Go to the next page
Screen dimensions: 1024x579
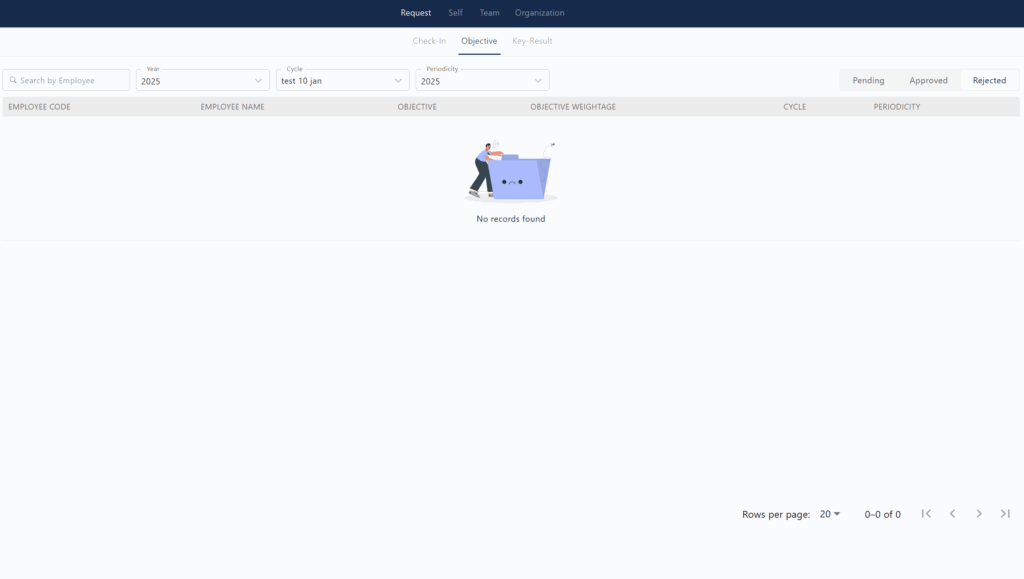click(x=979, y=514)
